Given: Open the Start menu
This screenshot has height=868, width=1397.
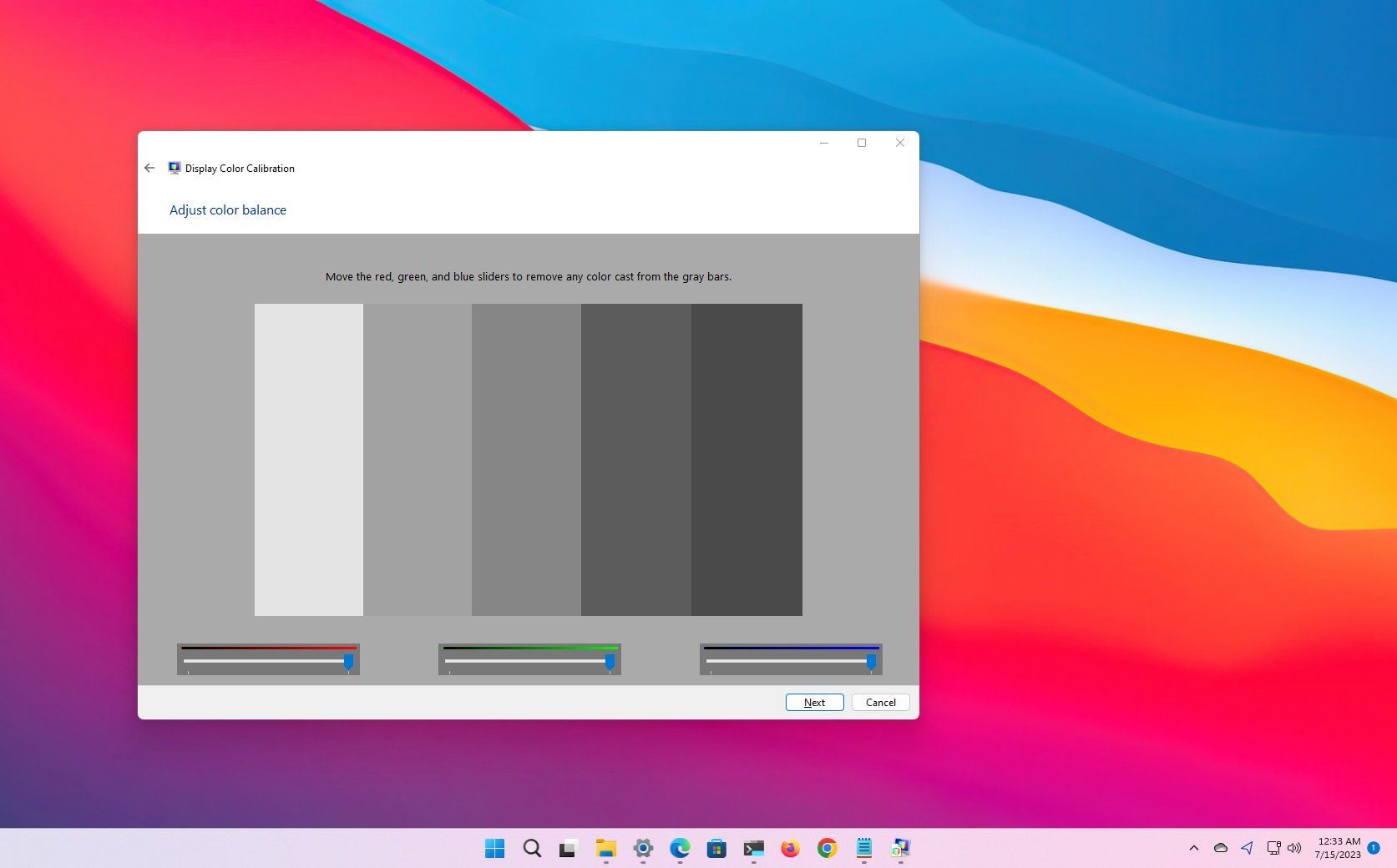Looking at the screenshot, I should coord(496,848).
